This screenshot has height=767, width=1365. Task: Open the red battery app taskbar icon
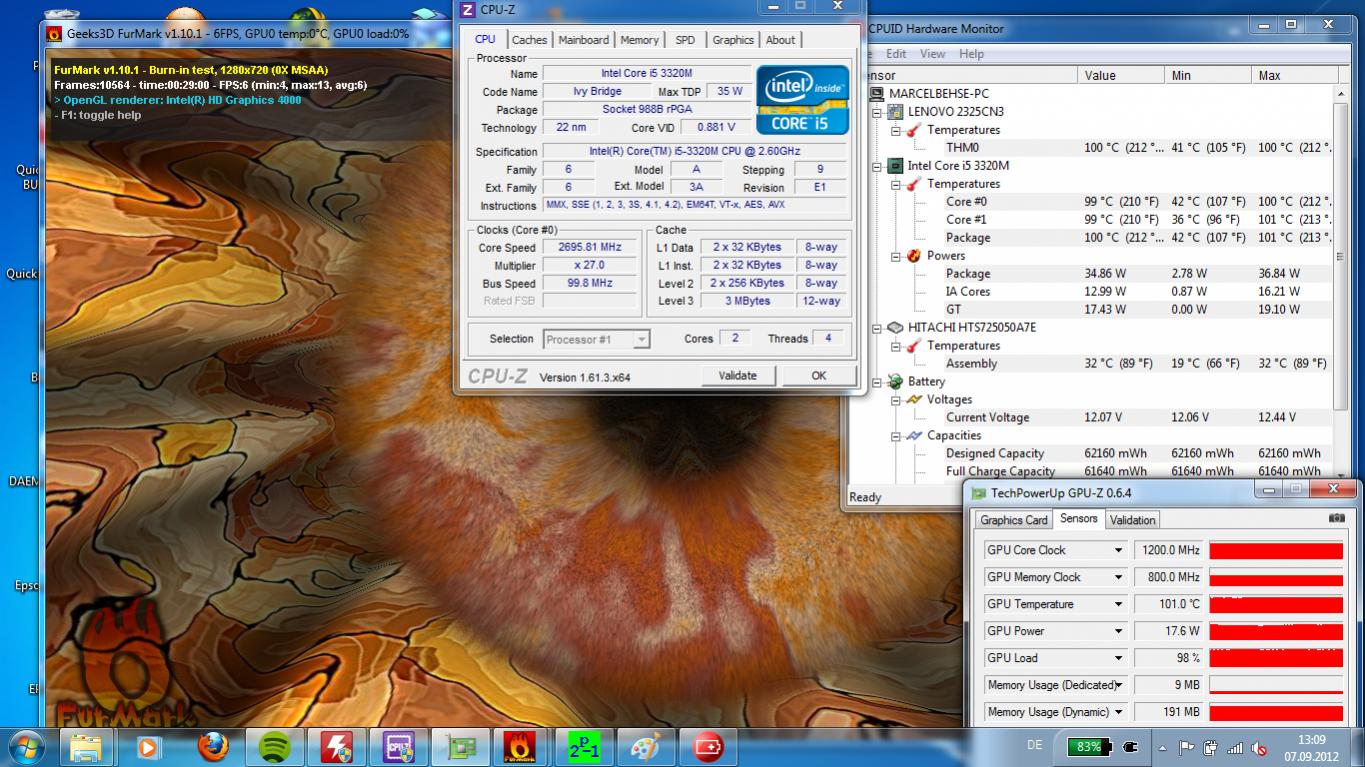click(708, 747)
